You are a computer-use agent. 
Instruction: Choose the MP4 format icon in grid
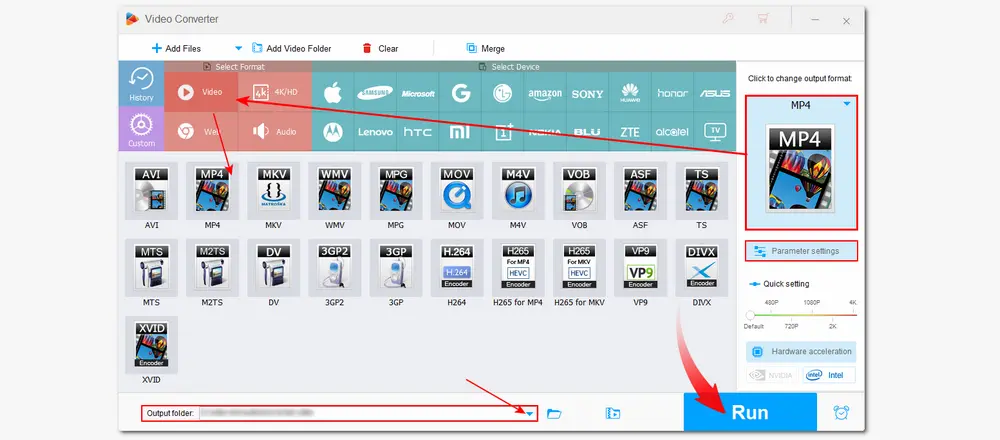pyautogui.click(x=212, y=191)
